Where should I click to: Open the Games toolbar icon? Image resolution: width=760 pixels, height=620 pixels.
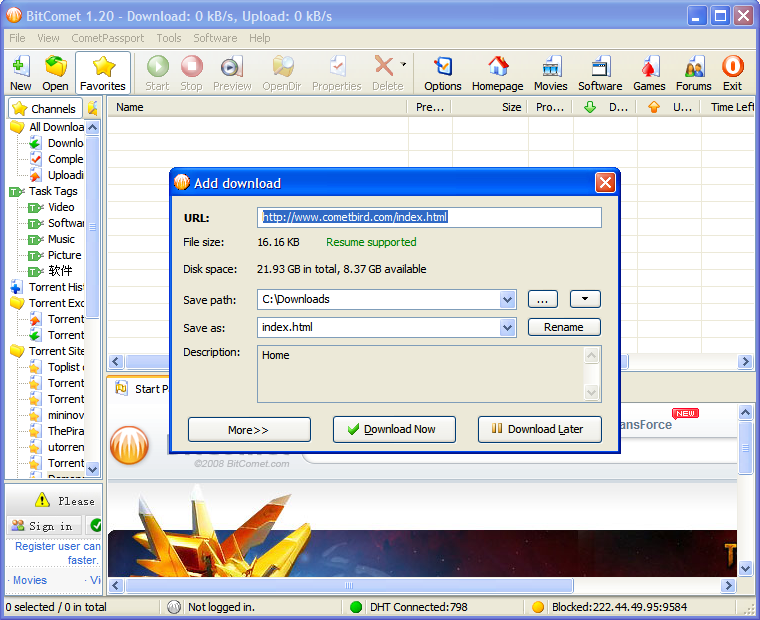[x=649, y=73]
